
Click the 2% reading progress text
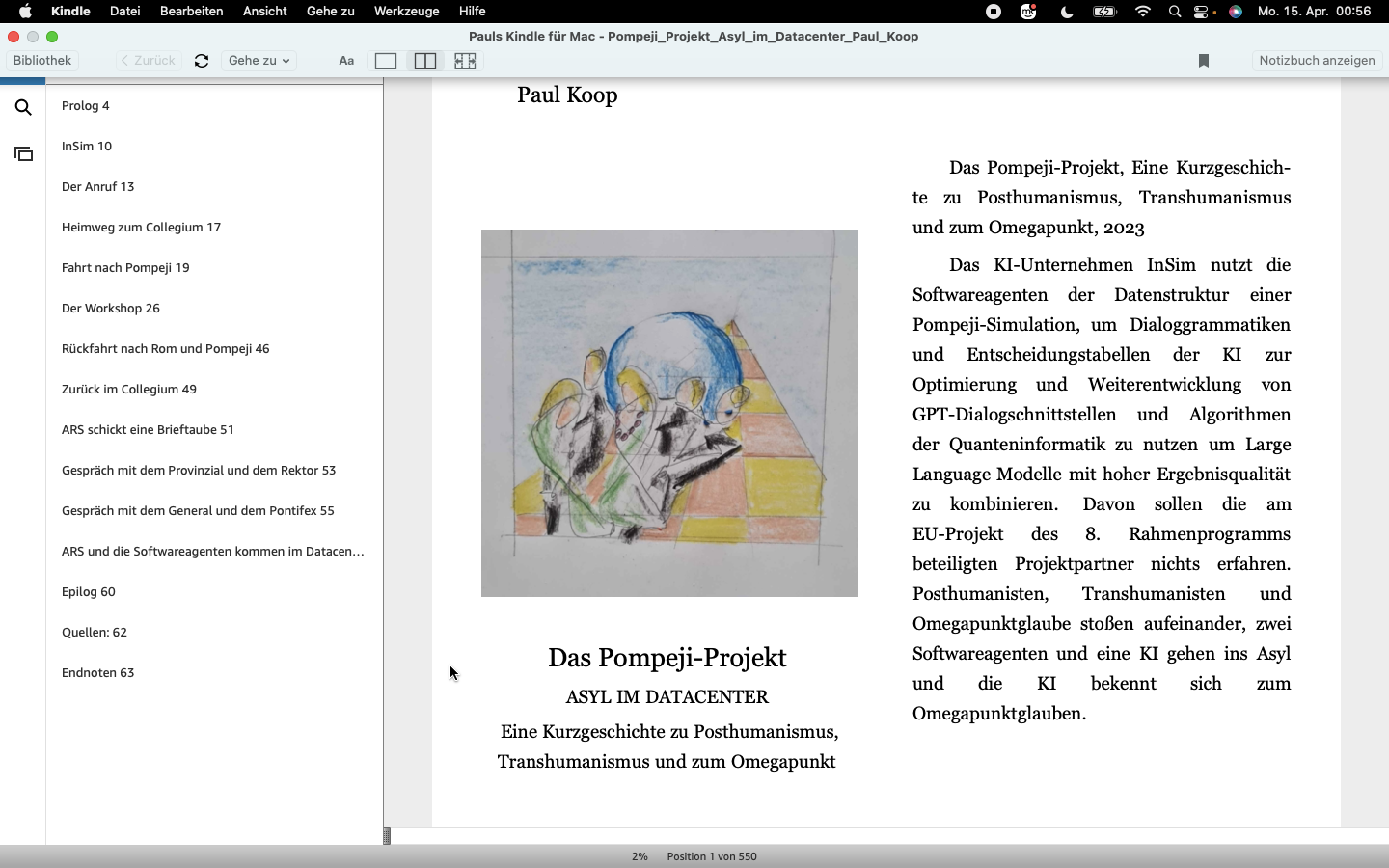coord(640,856)
